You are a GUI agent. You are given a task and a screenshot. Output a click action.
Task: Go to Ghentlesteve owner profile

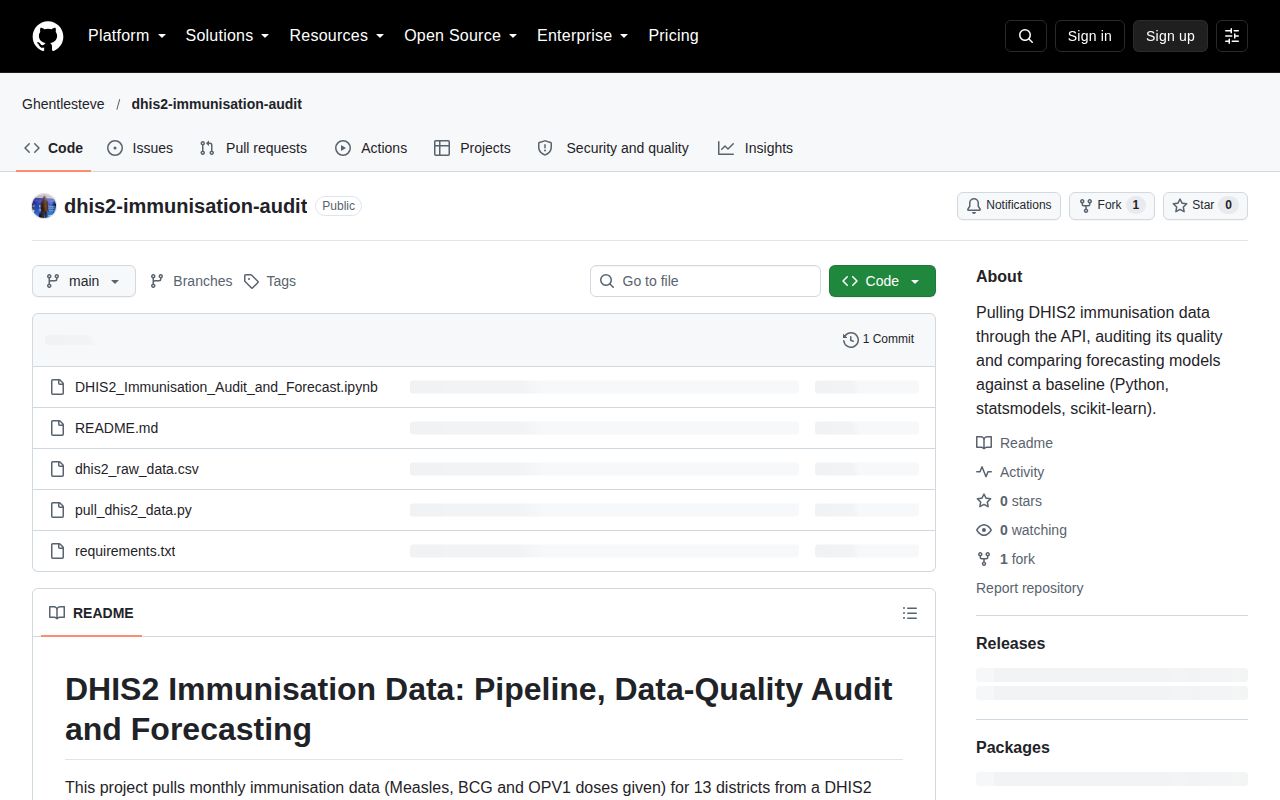click(x=63, y=104)
